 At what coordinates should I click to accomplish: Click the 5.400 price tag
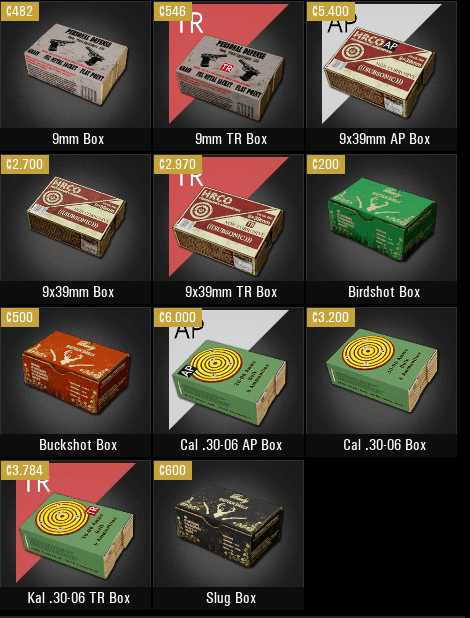[x=330, y=11]
